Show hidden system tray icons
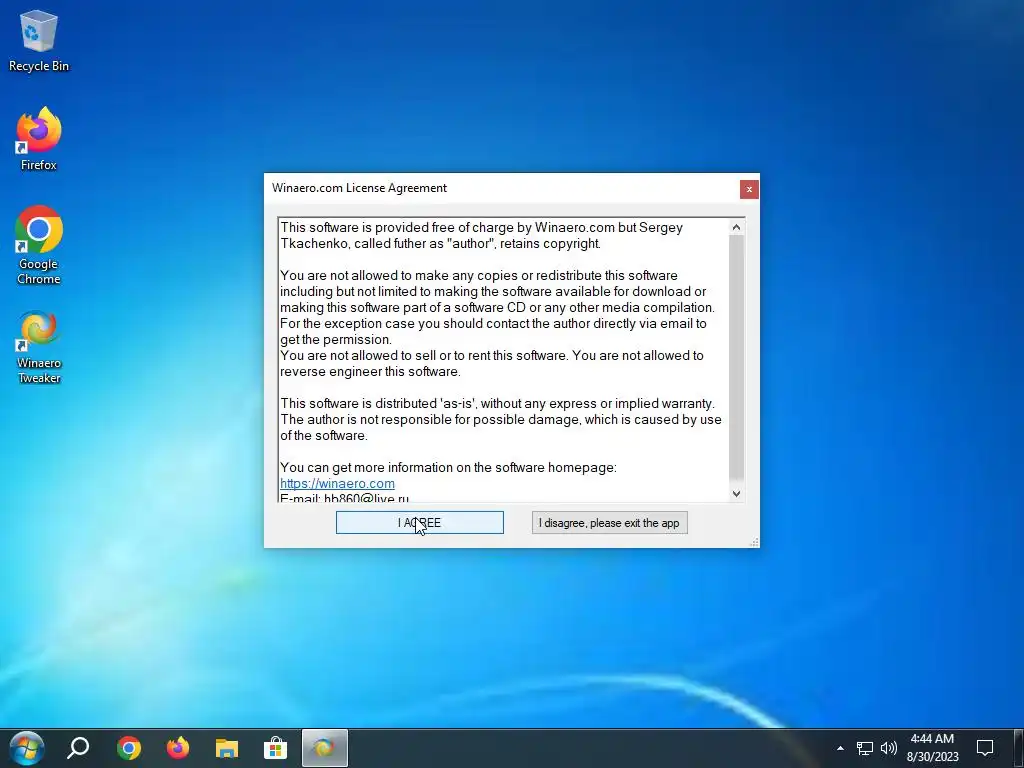 [840, 748]
